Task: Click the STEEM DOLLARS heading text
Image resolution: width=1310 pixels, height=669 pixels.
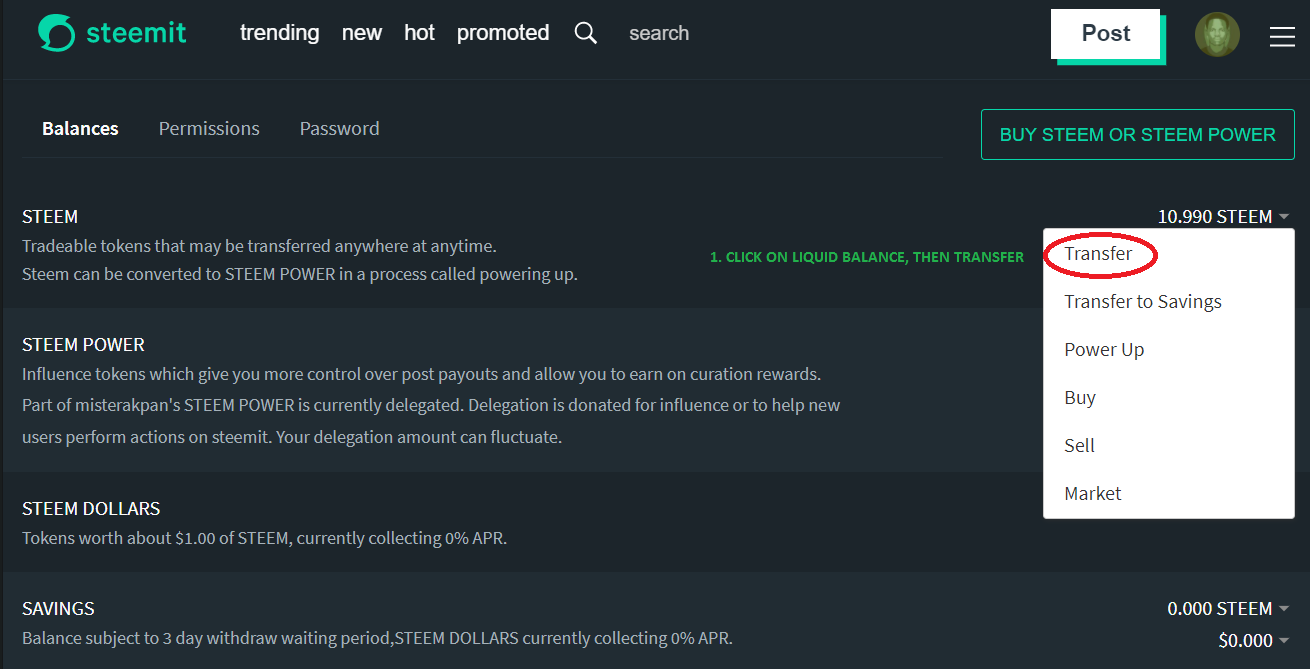Action: tap(91, 508)
